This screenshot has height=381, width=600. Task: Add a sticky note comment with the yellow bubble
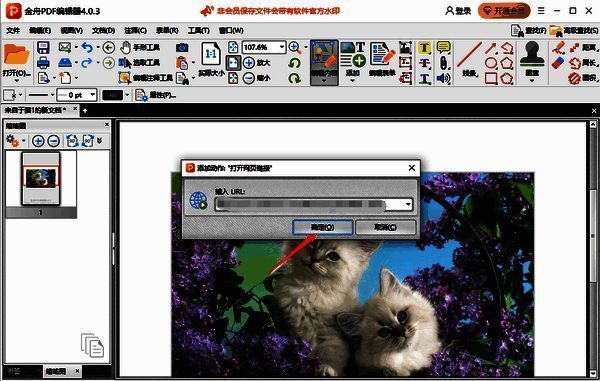(x=443, y=47)
